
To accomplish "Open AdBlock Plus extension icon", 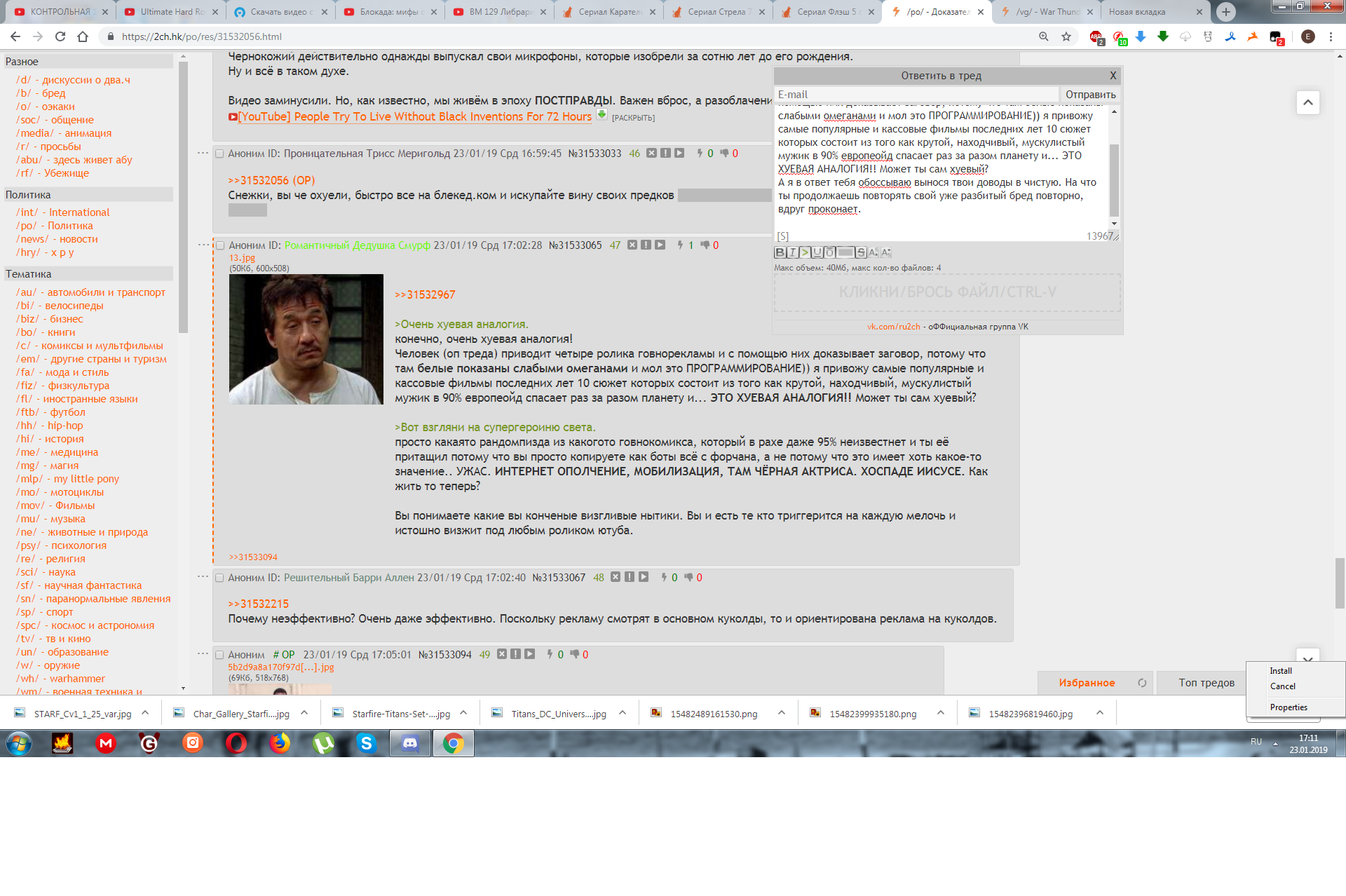I will [x=1096, y=37].
